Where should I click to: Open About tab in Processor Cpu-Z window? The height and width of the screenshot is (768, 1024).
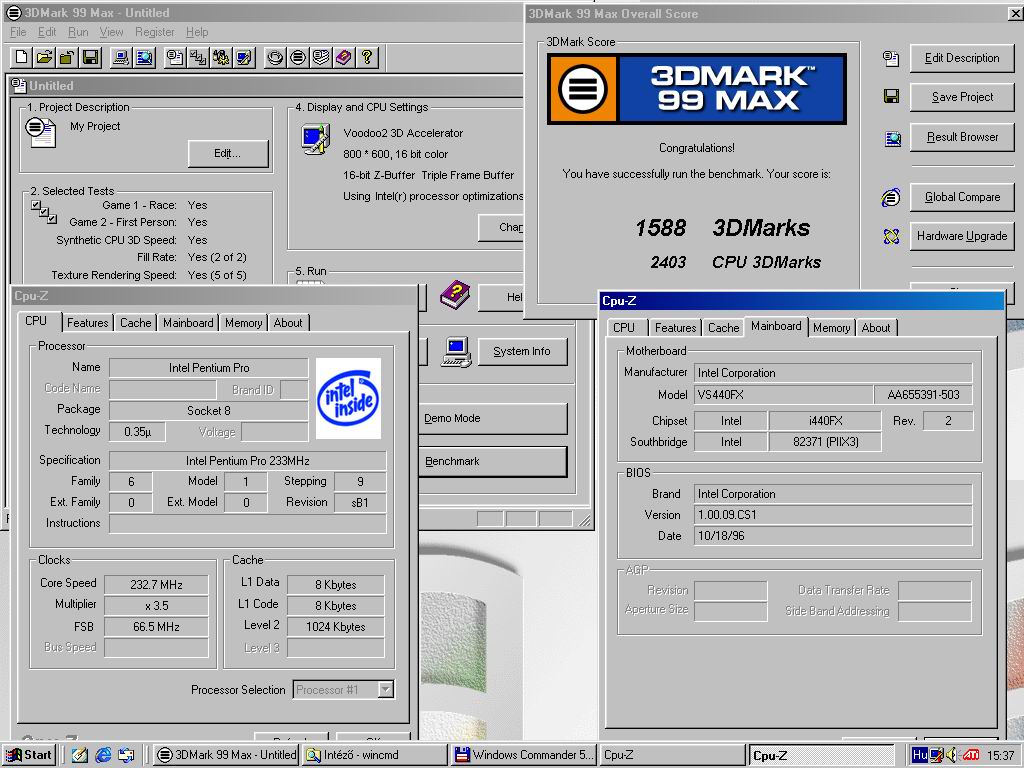pyautogui.click(x=288, y=323)
